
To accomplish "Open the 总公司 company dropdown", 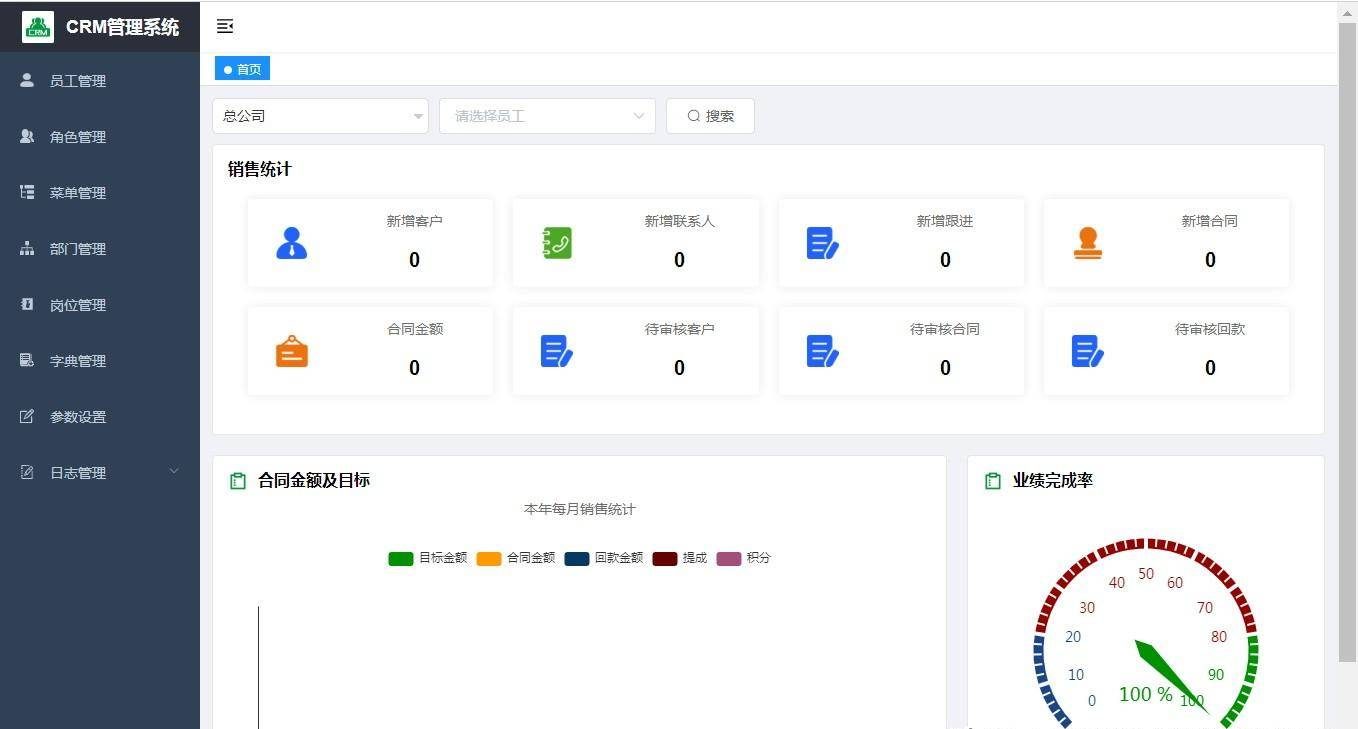I will click(x=320, y=116).
